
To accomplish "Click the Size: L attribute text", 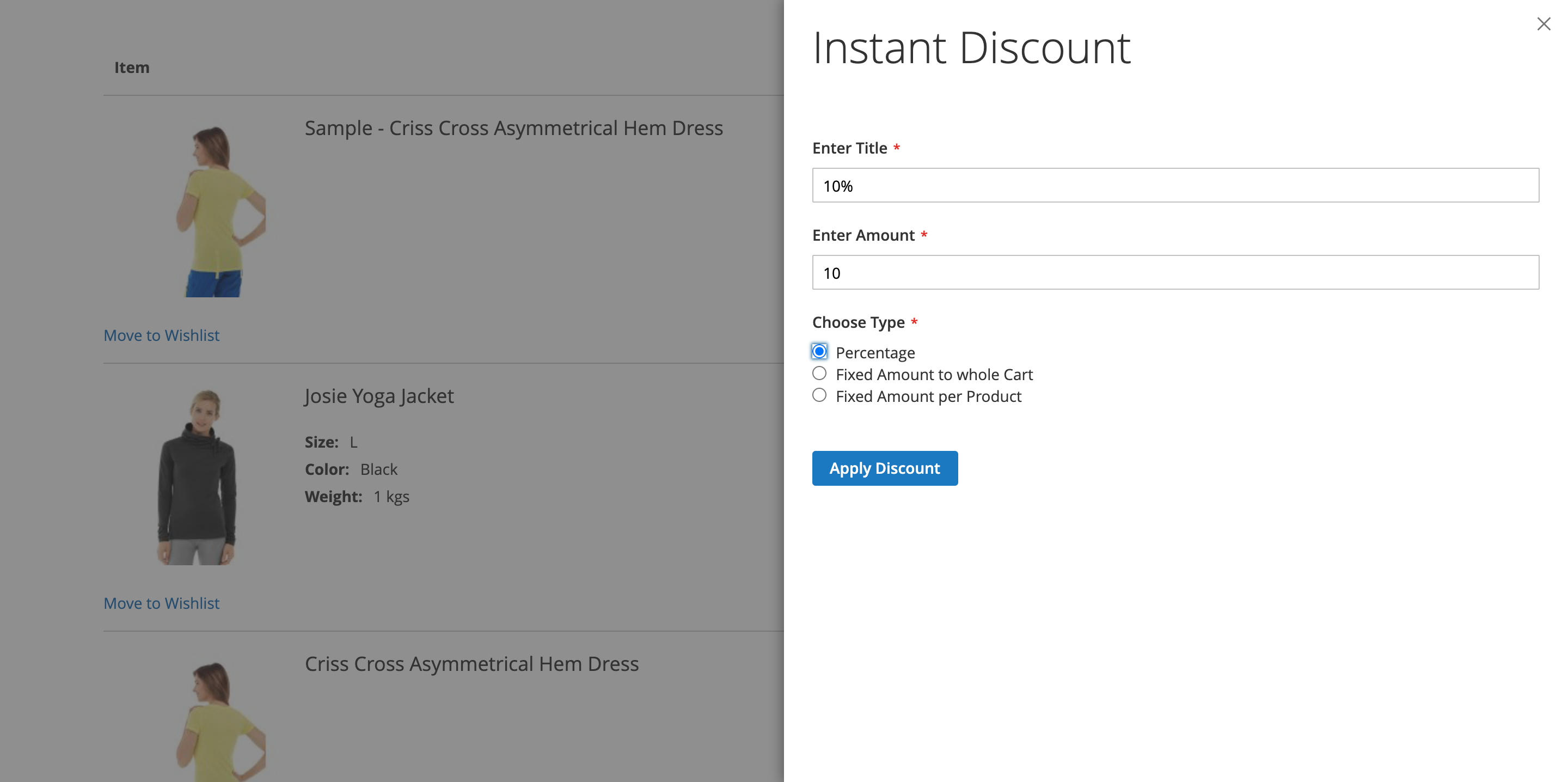I will tap(331, 442).
